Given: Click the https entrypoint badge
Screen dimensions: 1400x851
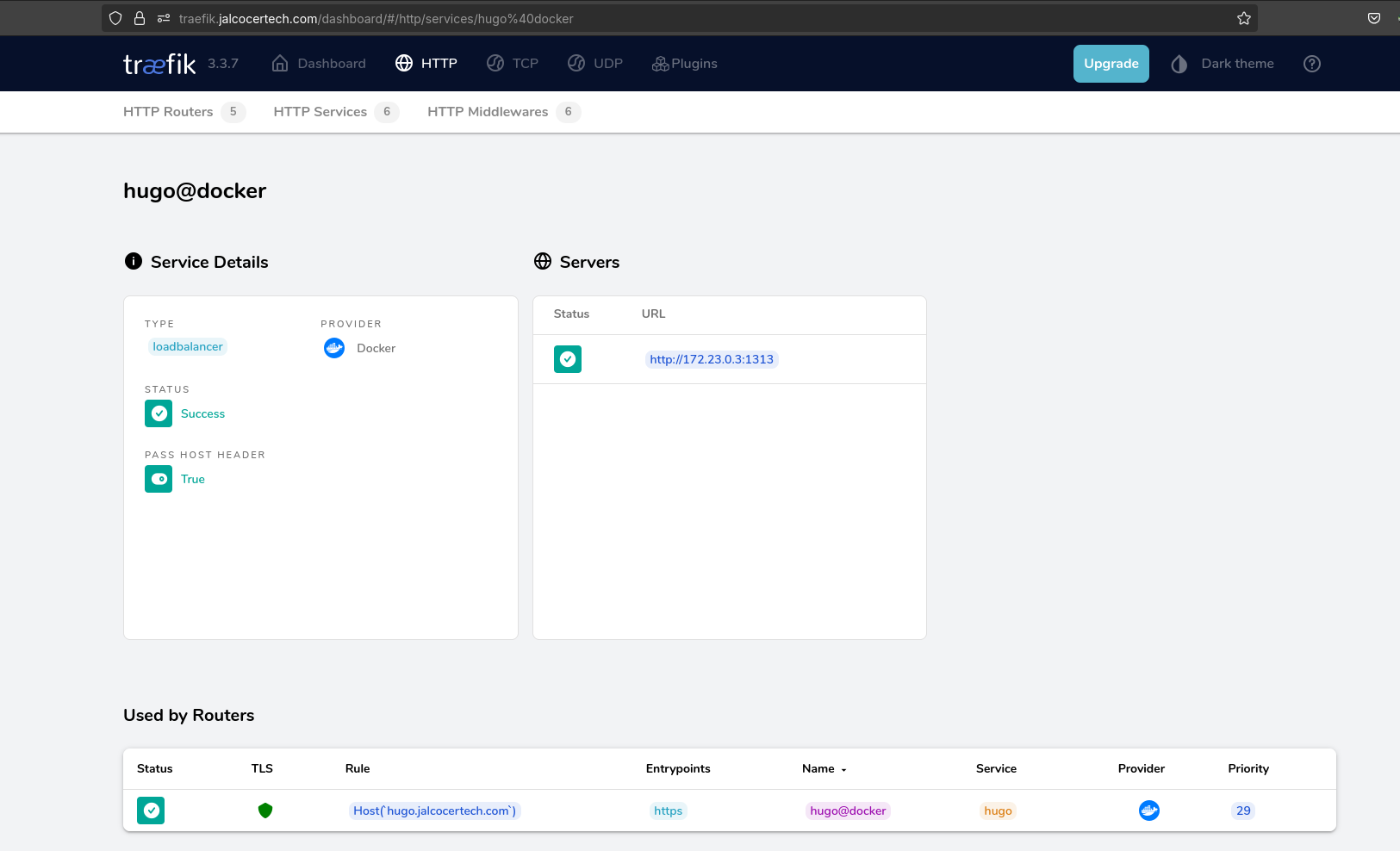Looking at the screenshot, I should pos(668,811).
